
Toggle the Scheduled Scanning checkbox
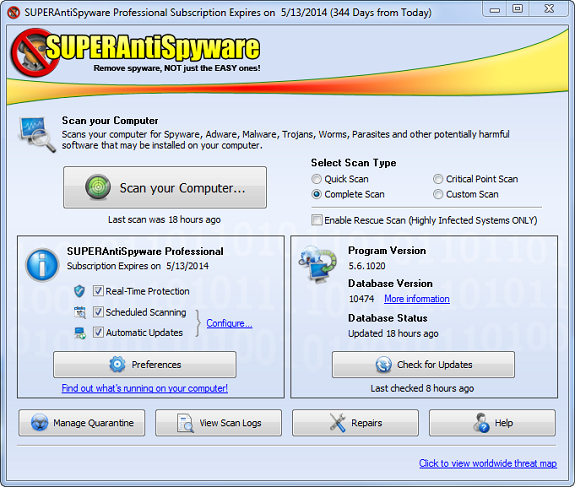tap(98, 312)
